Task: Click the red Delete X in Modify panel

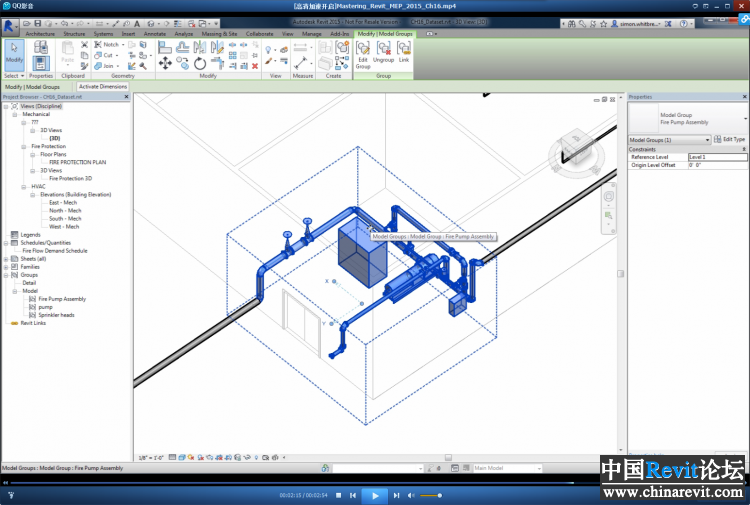Action: 255,66
